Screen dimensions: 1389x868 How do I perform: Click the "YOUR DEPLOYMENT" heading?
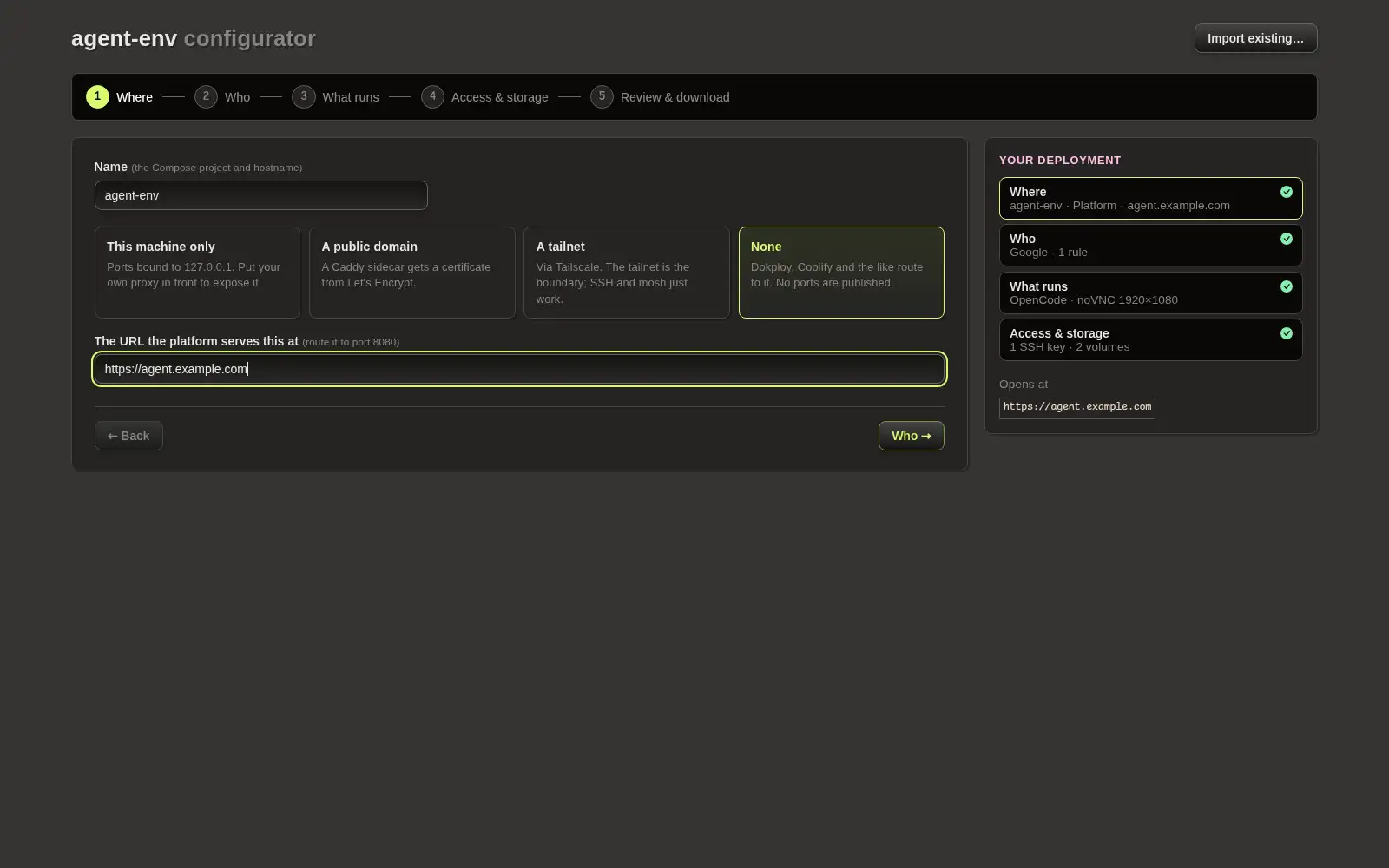[1060, 161]
